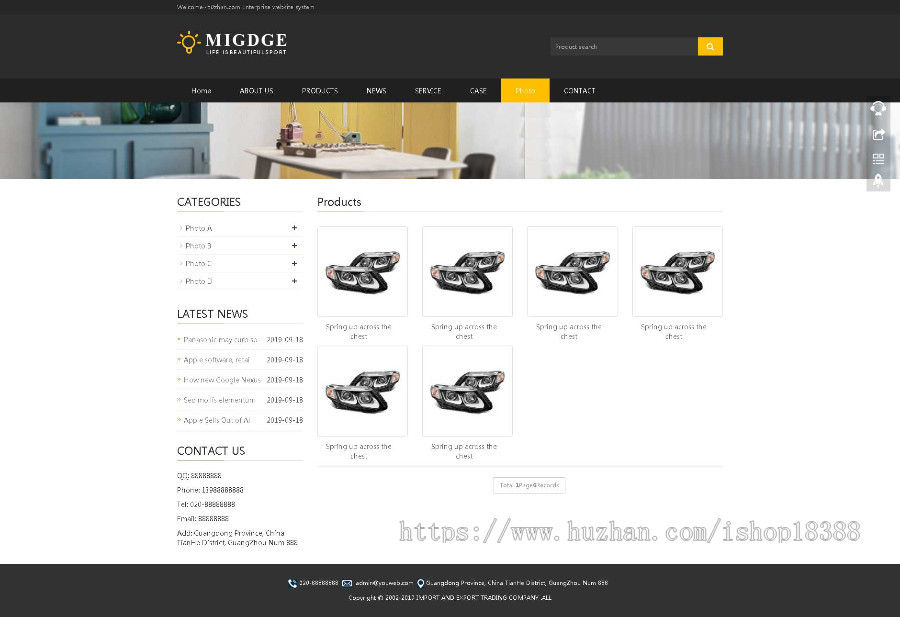
Task: Click the Welcome message in top bar
Action: pos(246,7)
